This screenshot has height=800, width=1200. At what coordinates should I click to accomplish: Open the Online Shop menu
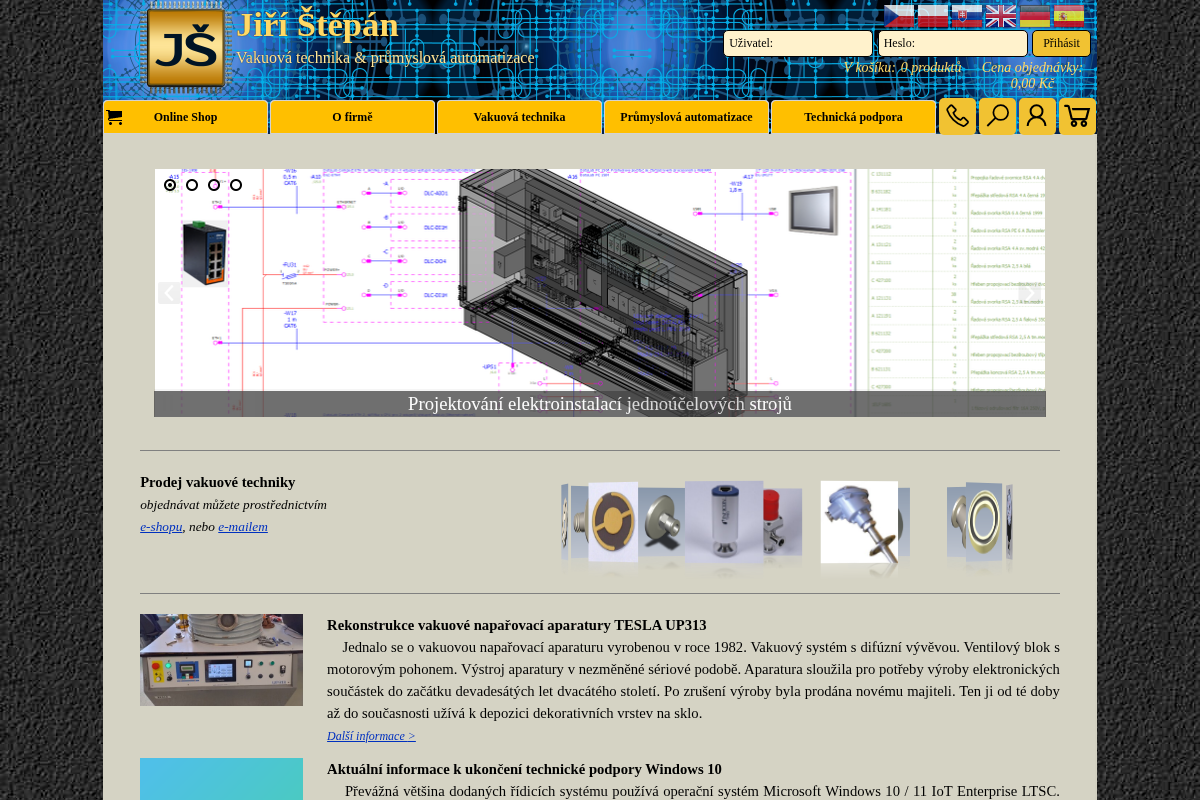(185, 117)
